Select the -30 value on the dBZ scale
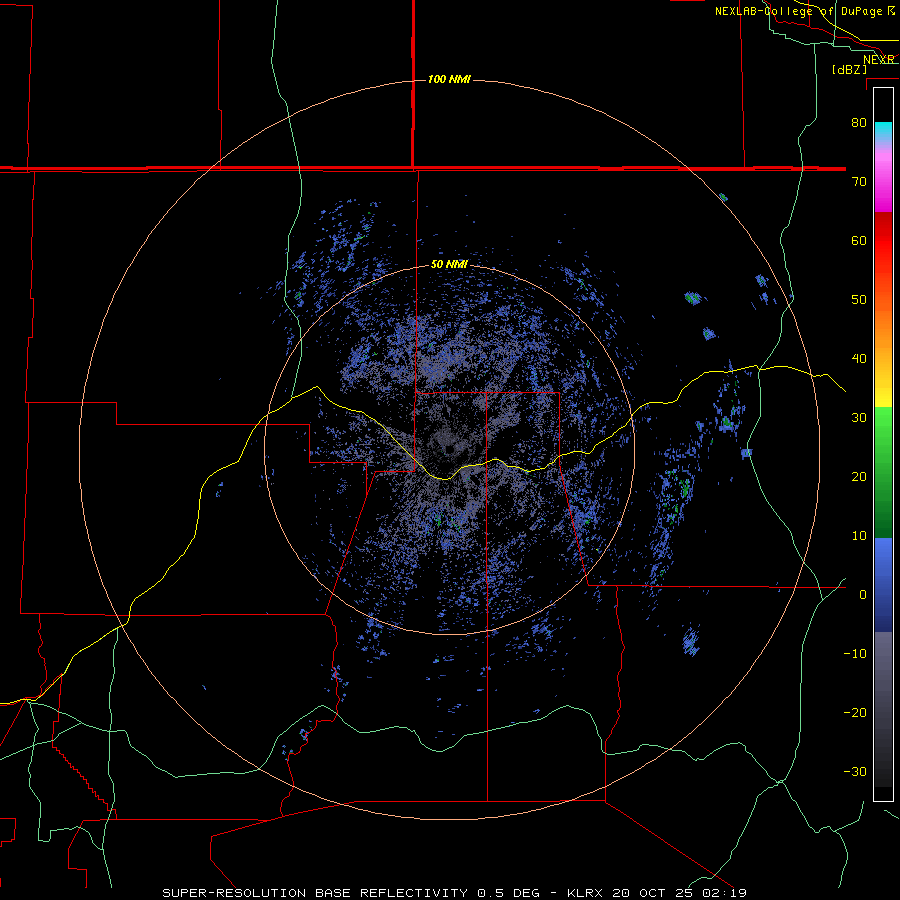 coord(855,771)
